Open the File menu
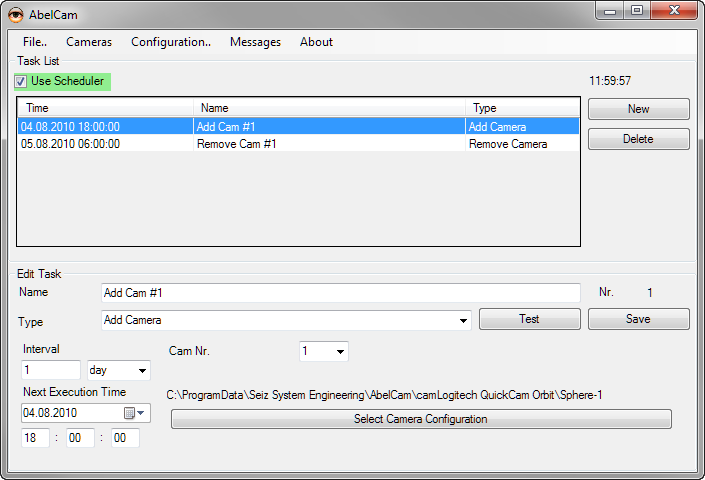Image resolution: width=705 pixels, height=480 pixels. 34,42
